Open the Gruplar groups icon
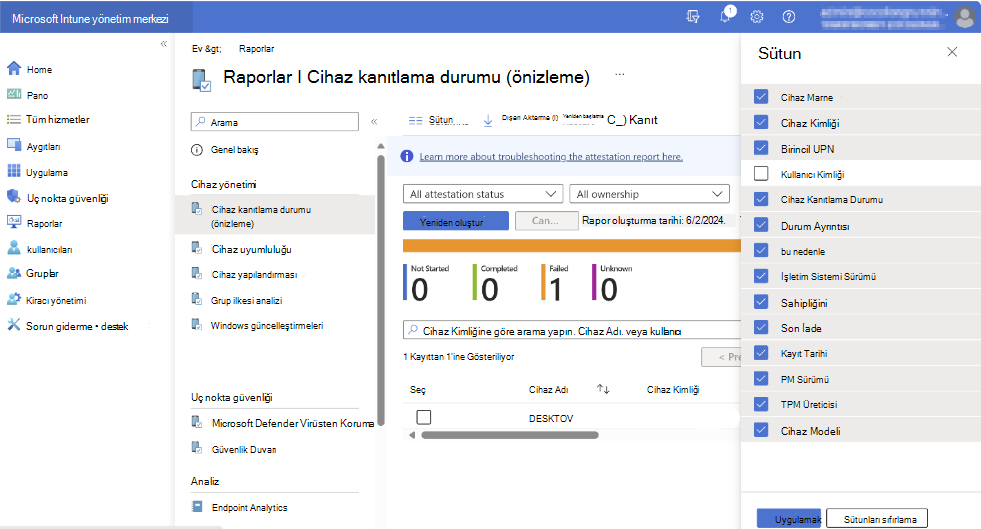Image resolution: width=981 pixels, height=529 pixels. point(14,273)
